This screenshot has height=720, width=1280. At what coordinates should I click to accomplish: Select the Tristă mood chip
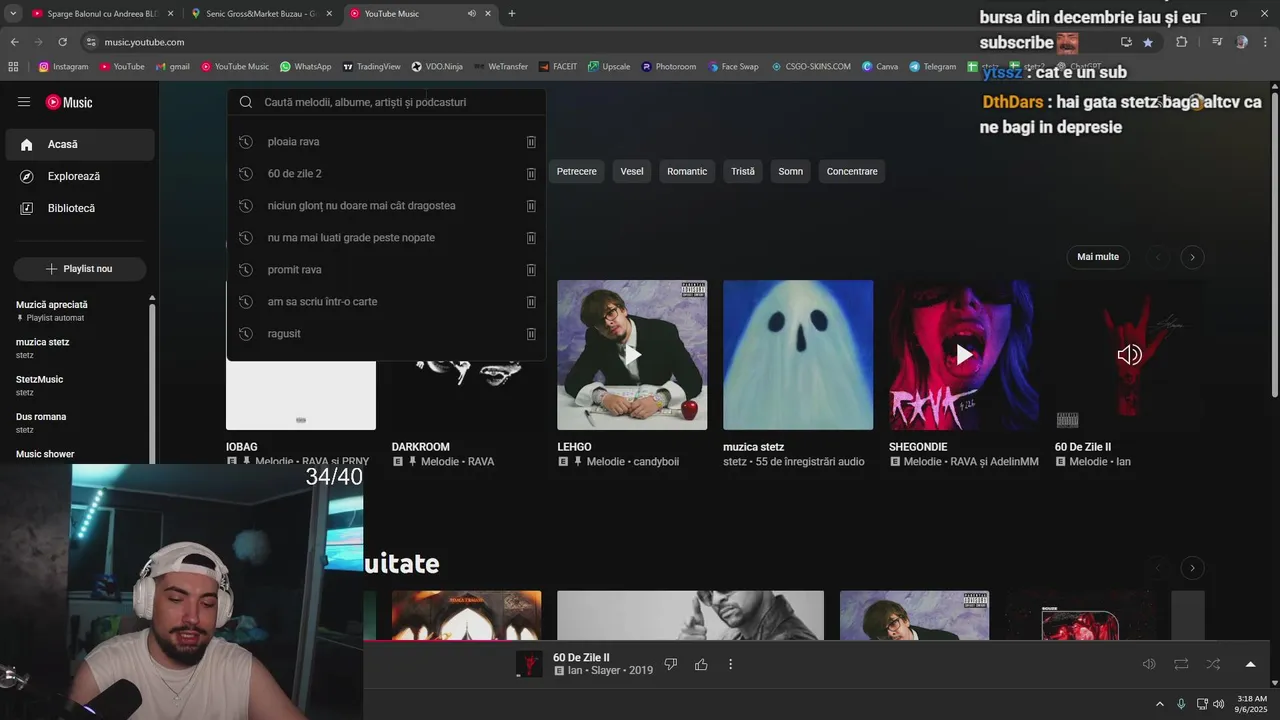coord(743,172)
